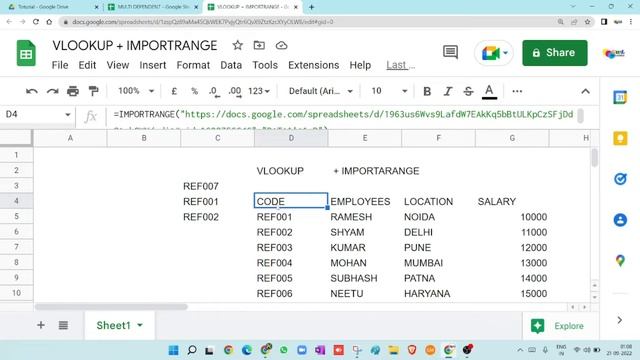Image resolution: width=640 pixels, height=360 pixels.
Task: Select the Paint format tool
Action: pos(93,91)
